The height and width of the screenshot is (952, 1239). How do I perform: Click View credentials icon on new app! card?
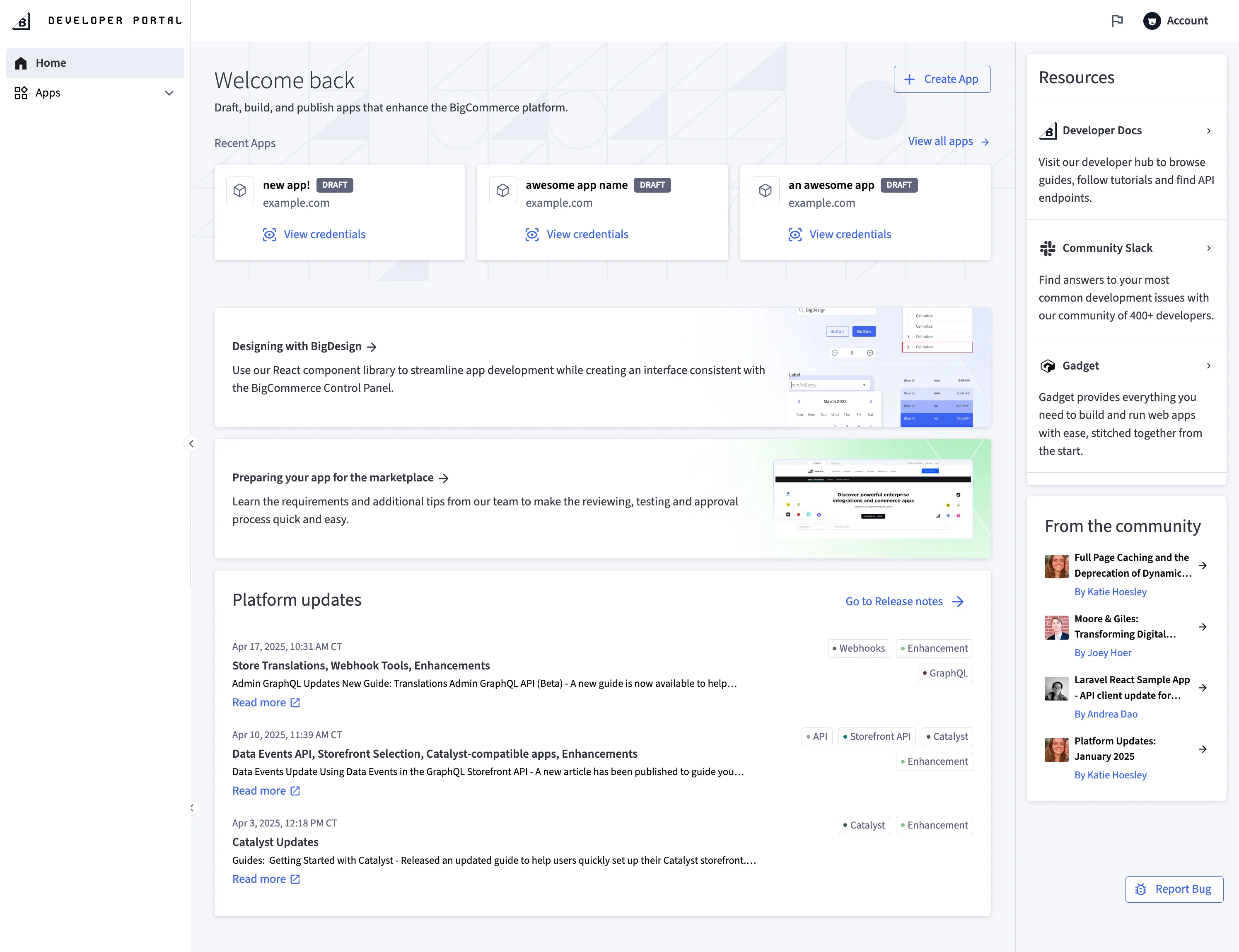click(x=270, y=234)
